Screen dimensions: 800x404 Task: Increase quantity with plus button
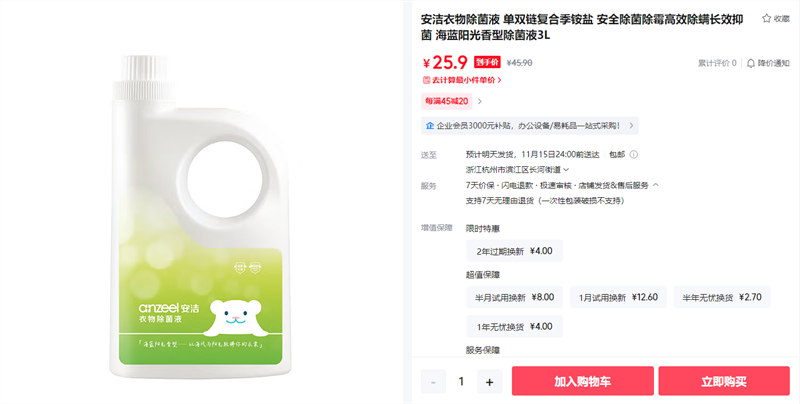coord(490,382)
